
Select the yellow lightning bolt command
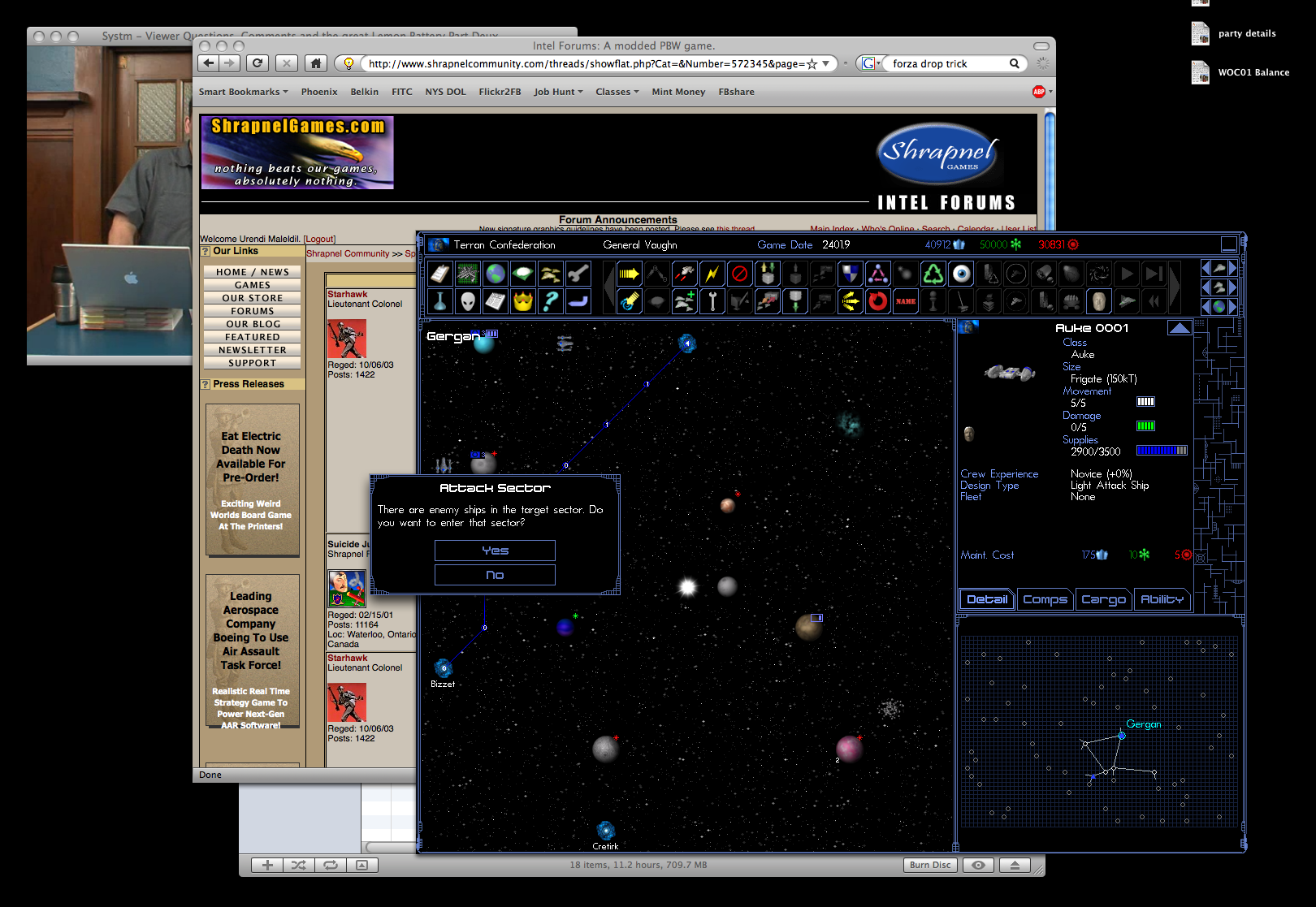click(x=712, y=274)
